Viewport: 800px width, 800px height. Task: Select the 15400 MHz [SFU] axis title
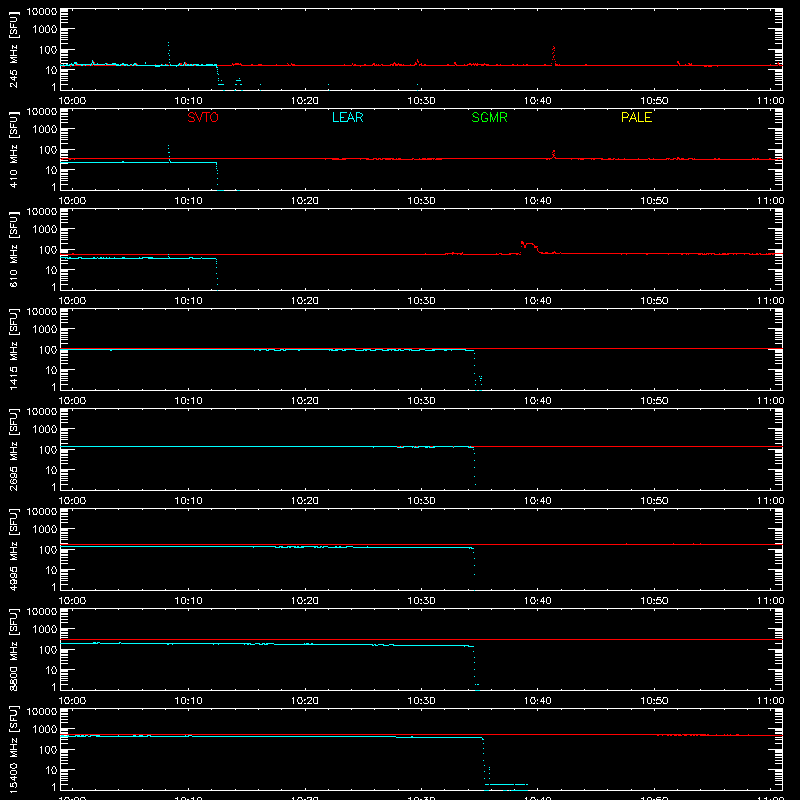(14, 749)
